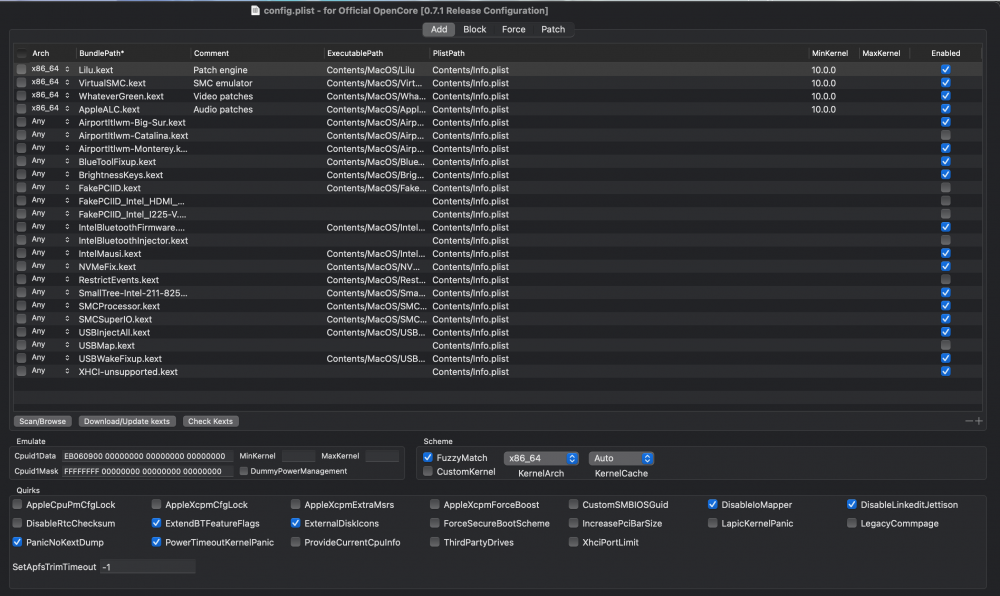Open Arch stepper for USBInjectAll.kext row
1000x596 pixels.
[67, 331]
